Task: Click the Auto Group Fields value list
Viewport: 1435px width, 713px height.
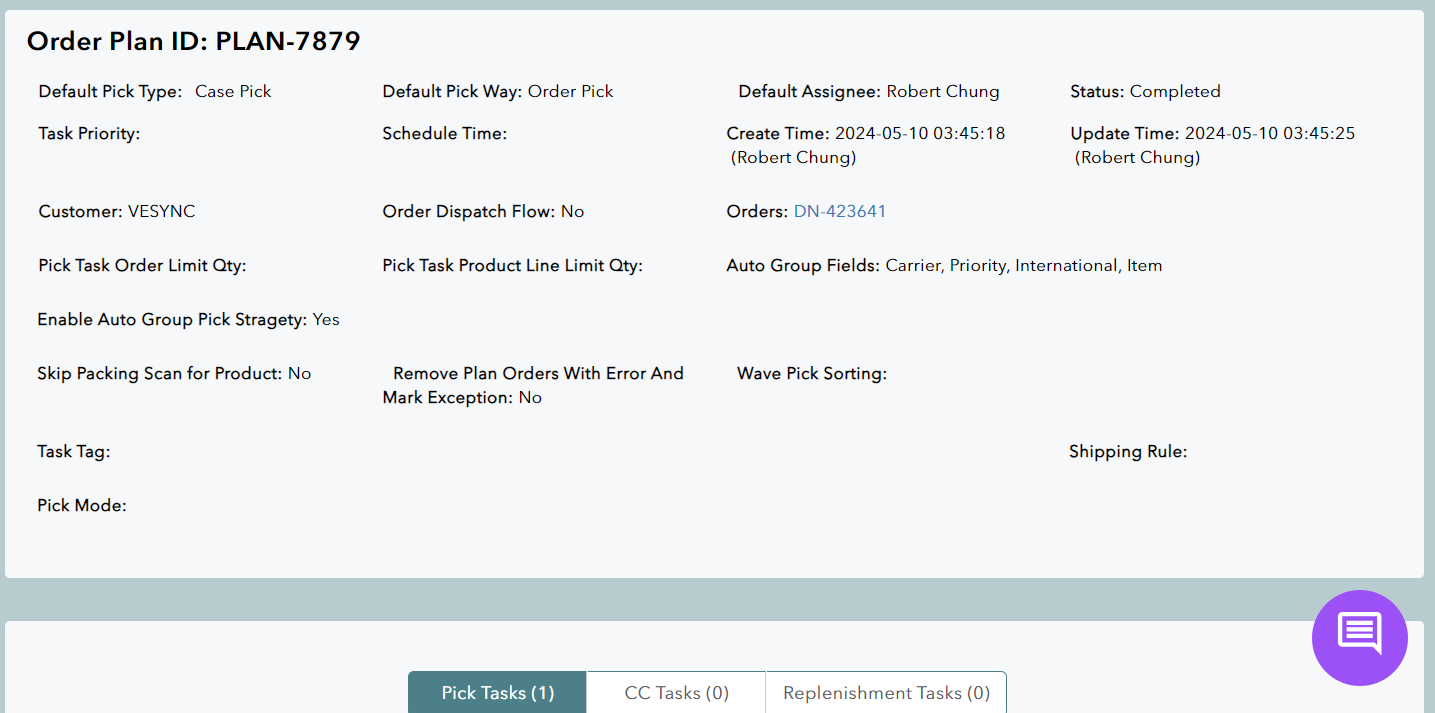Action: point(1023,266)
